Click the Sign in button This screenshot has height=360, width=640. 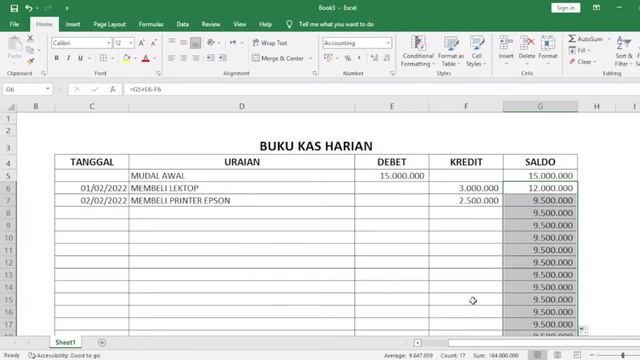click(566, 8)
